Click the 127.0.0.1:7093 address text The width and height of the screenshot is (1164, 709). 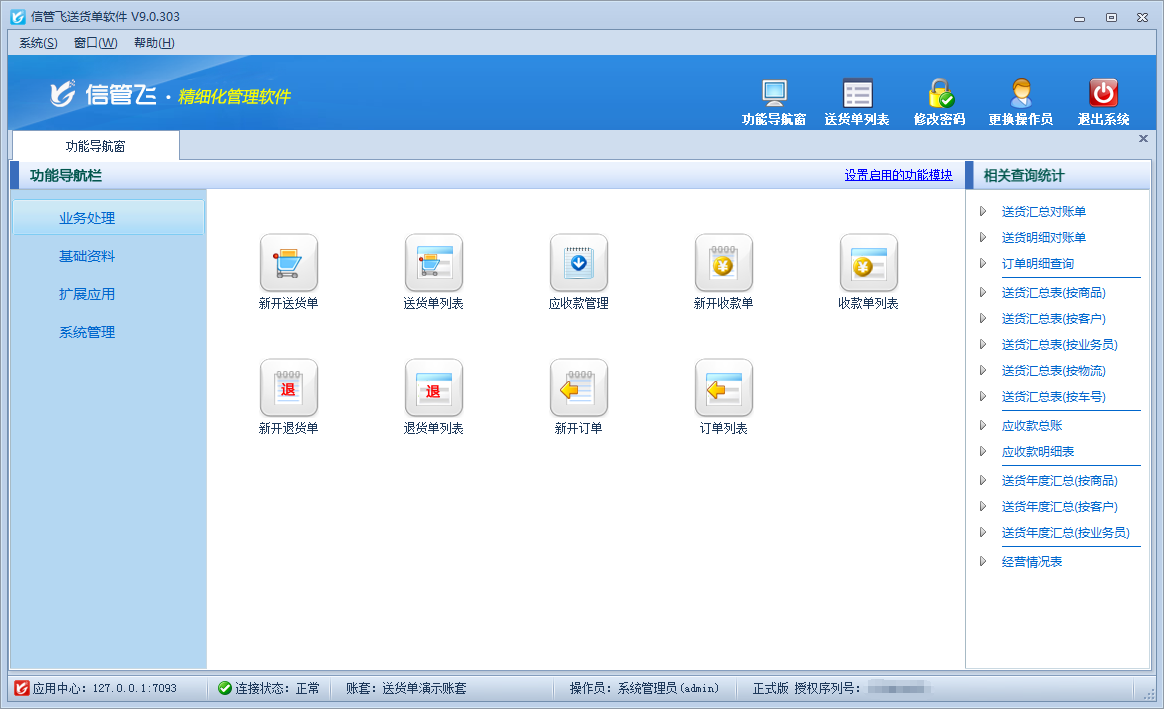click(134, 688)
